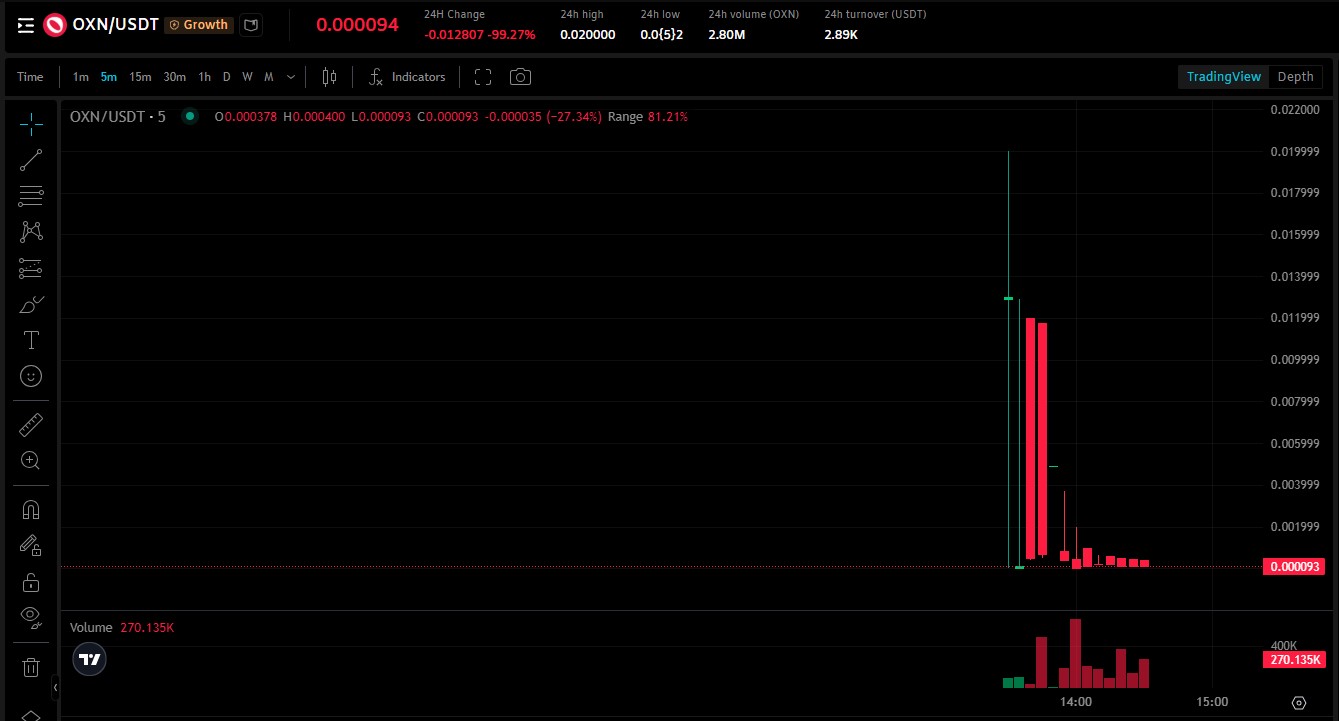Screen dimensions: 1339x721
Task: Select the crosshair cursor tool
Action: point(30,124)
